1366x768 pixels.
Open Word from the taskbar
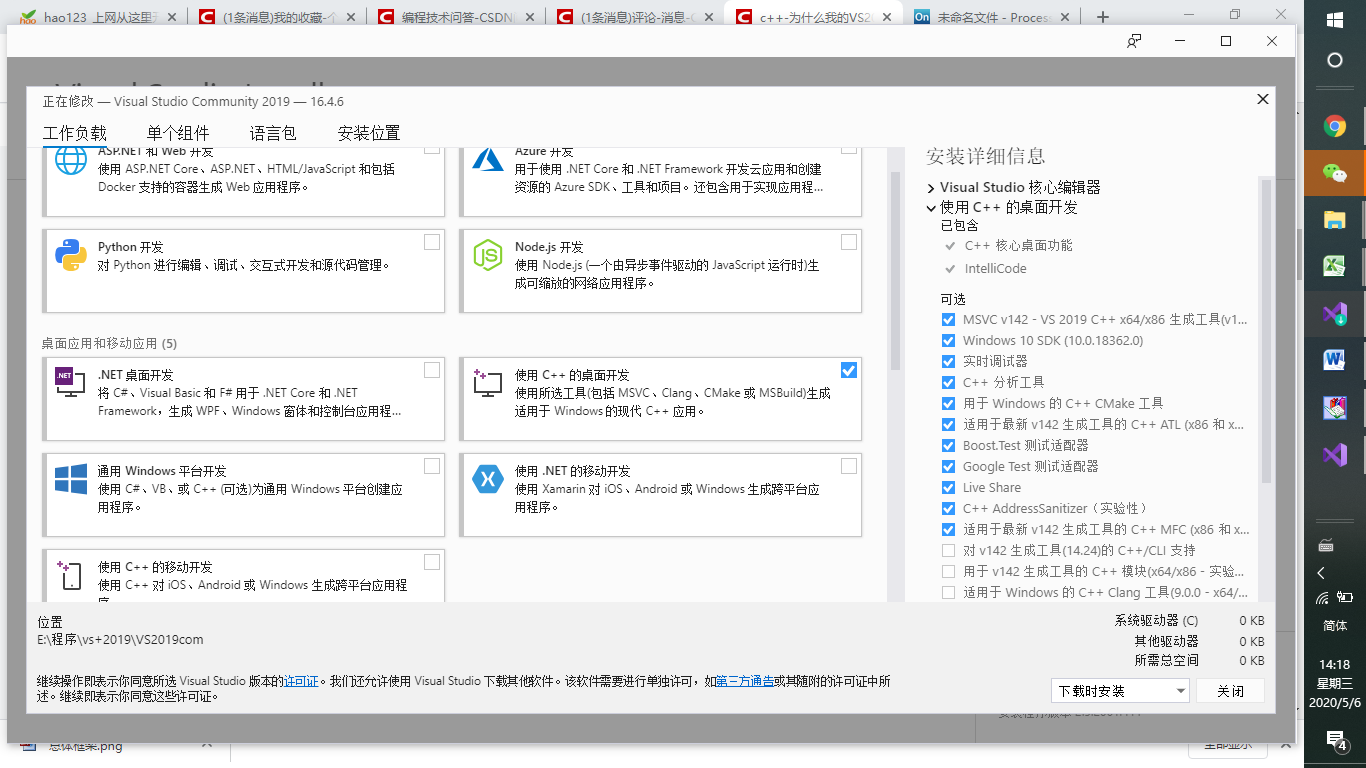pos(1334,360)
